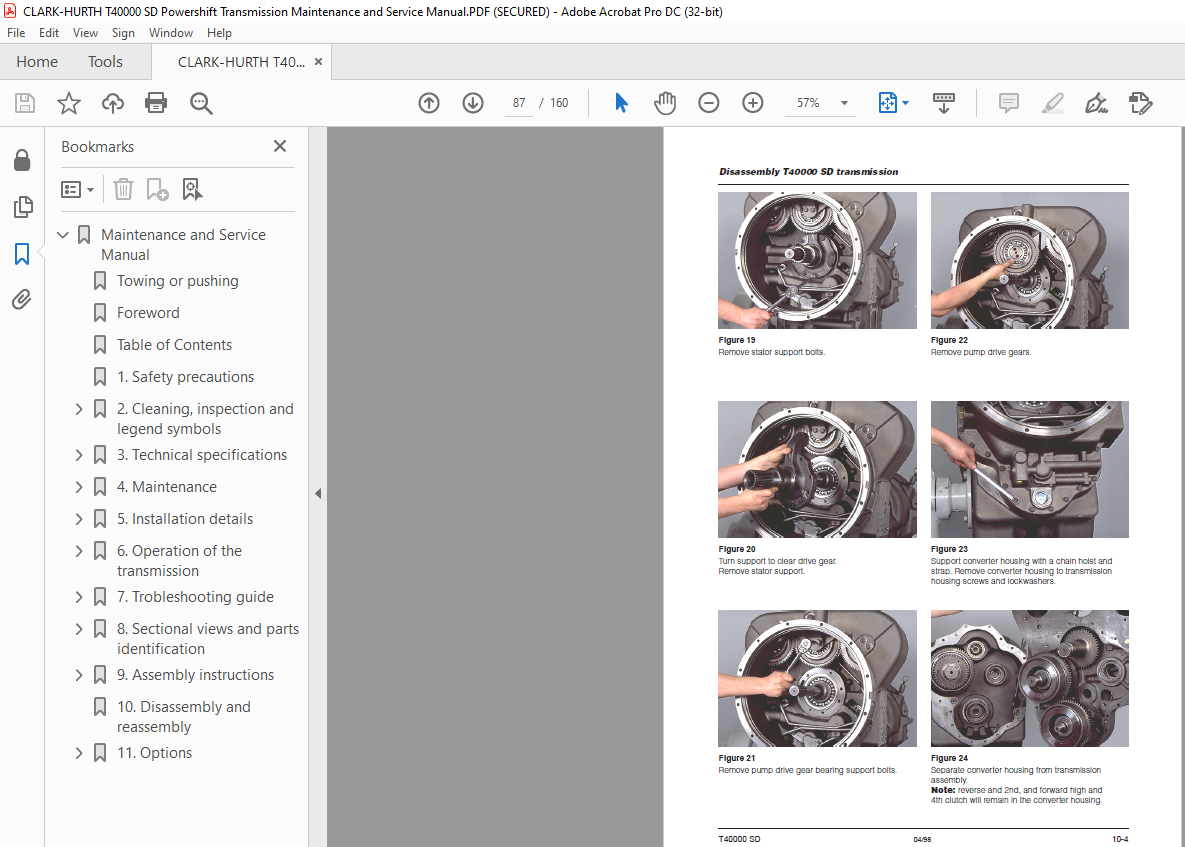Toggle the Bookmarks panel sidebar icon
This screenshot has width=1185, height=847.
point(22,254)
